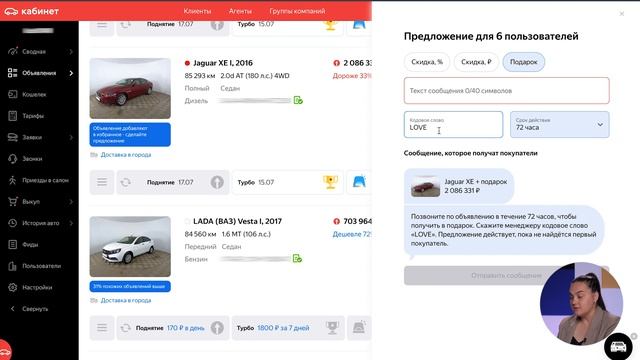Open red Jaguar XE photo thumbnail

pyautogui.click(x=130, y=88)
